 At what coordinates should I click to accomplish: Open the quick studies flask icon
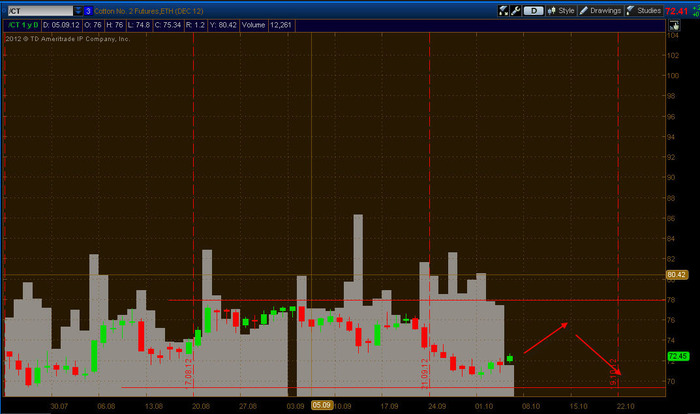503,11
